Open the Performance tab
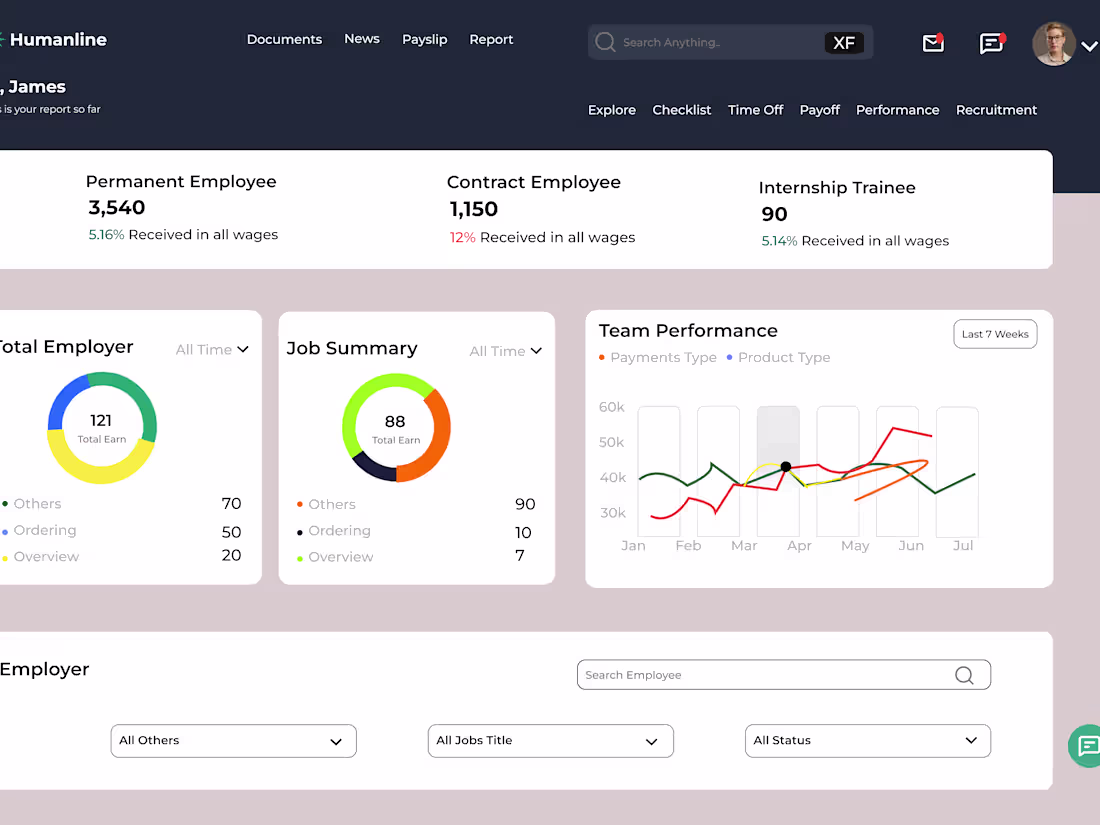The width and height of the screenshot is (1100, 825). (x=897, y=110)
